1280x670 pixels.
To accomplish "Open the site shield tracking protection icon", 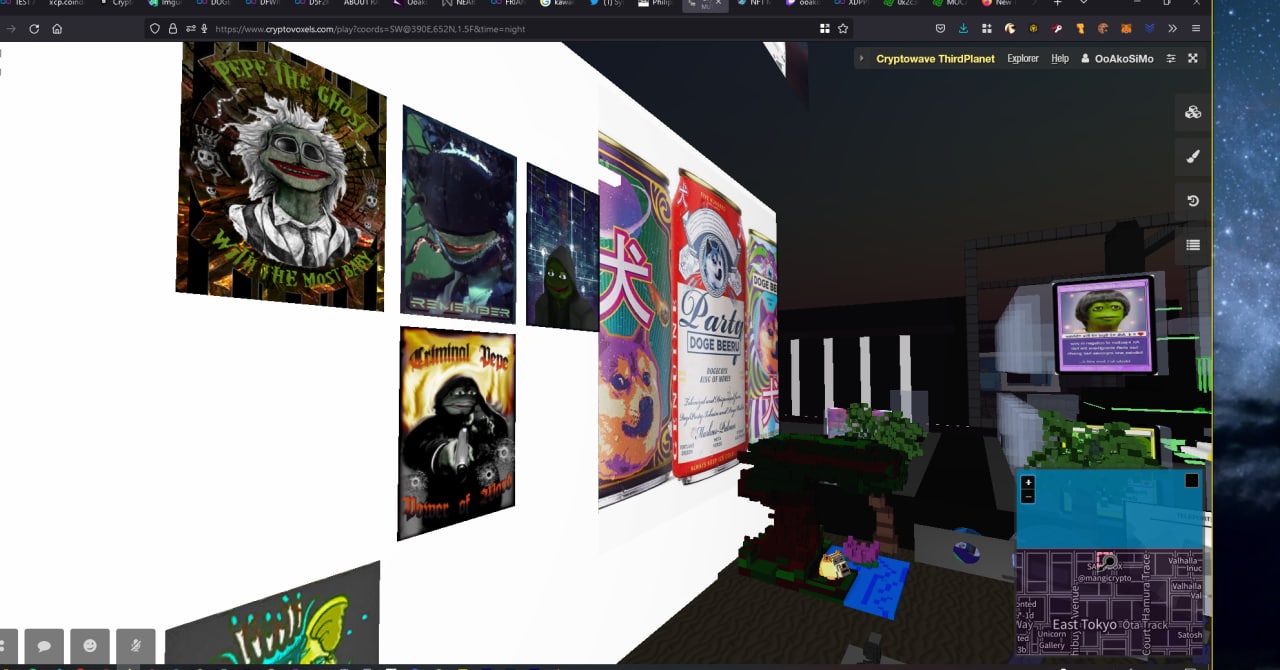I will click(x=154, y=29).
